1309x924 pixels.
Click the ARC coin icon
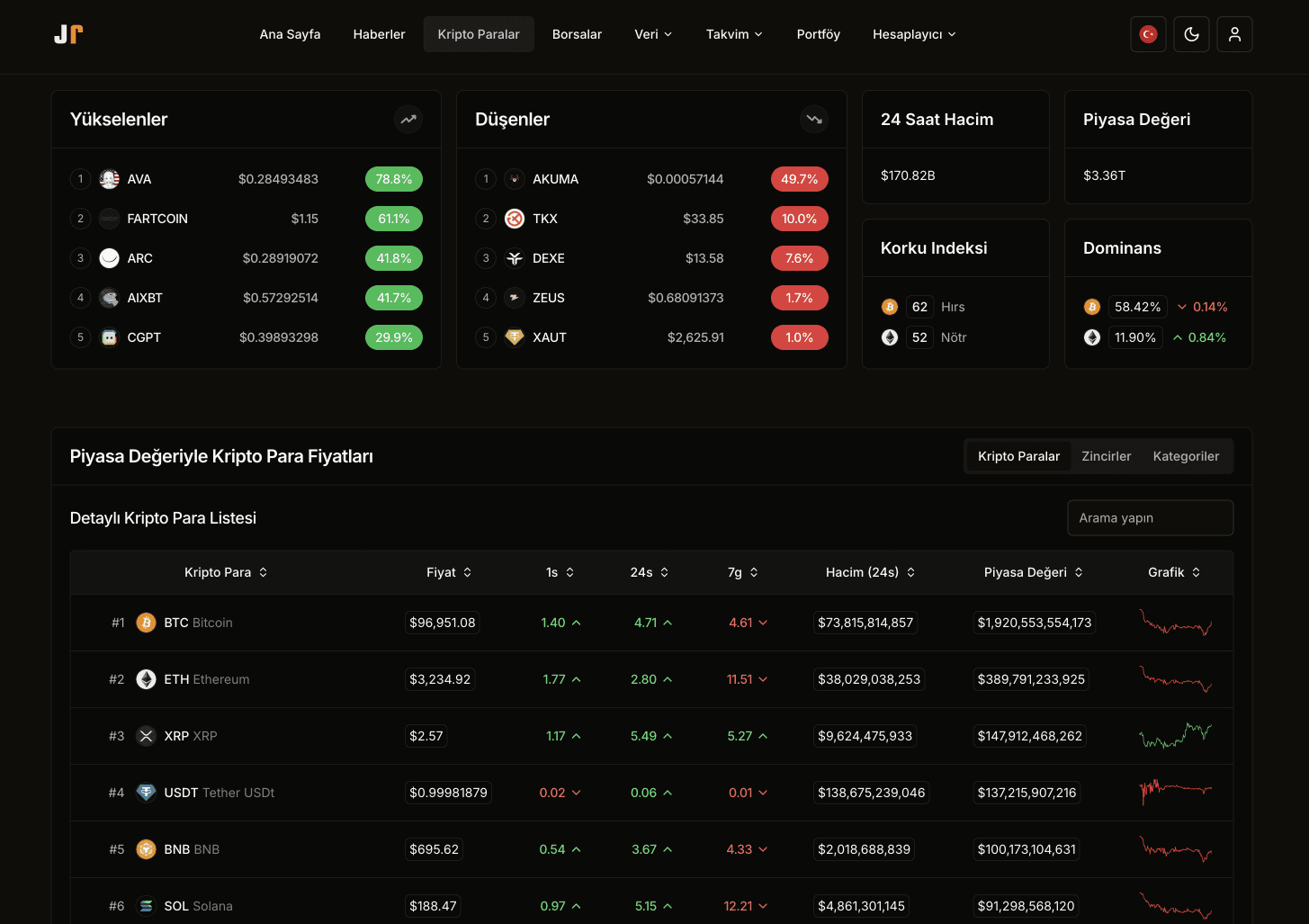point(110,258)
